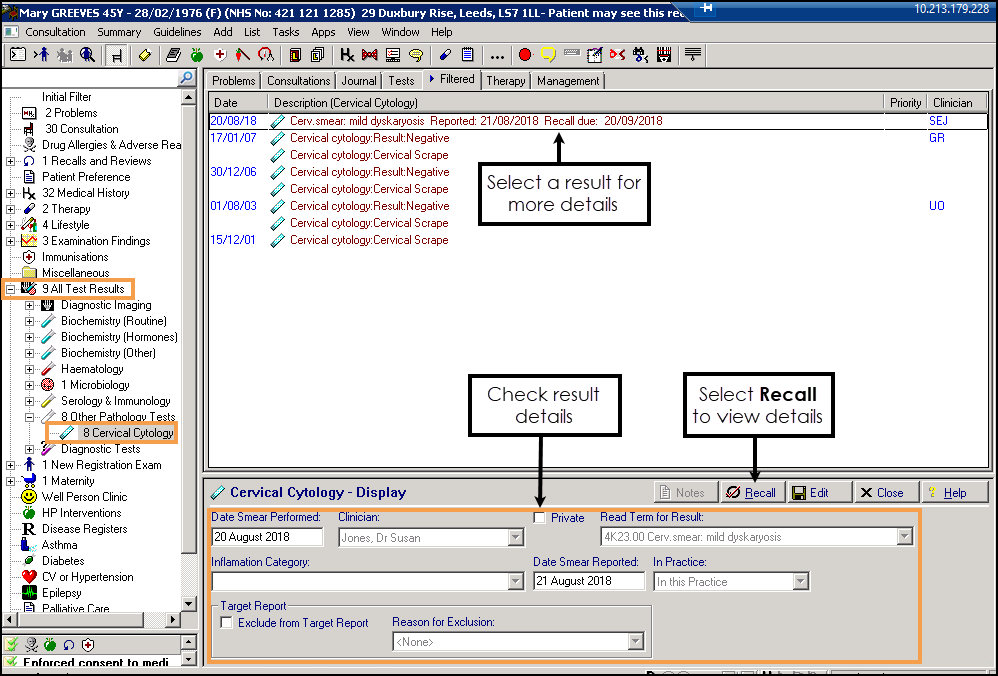Expand the 32 Medical History node

[x=11, y=193]
